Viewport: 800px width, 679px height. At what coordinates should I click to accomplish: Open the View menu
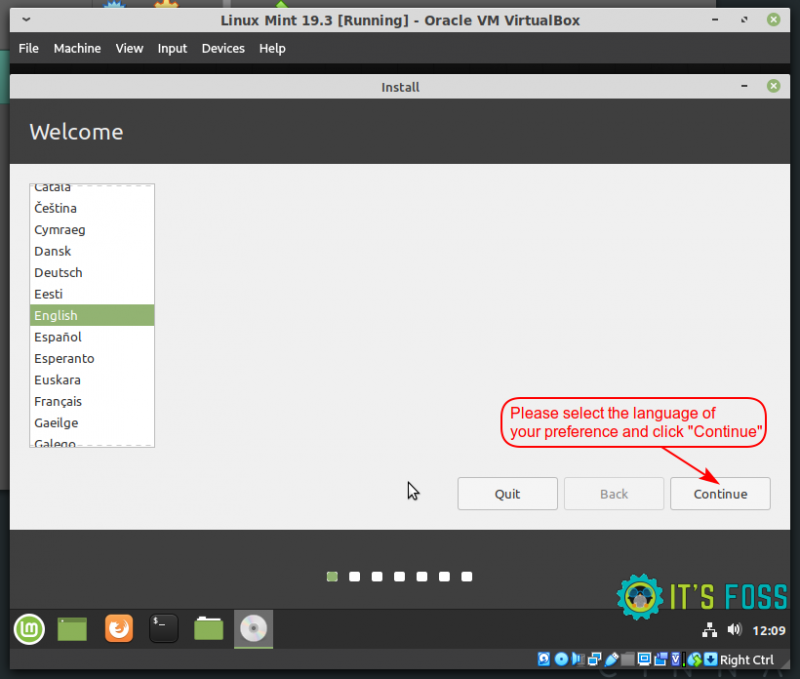click(129, 48)
